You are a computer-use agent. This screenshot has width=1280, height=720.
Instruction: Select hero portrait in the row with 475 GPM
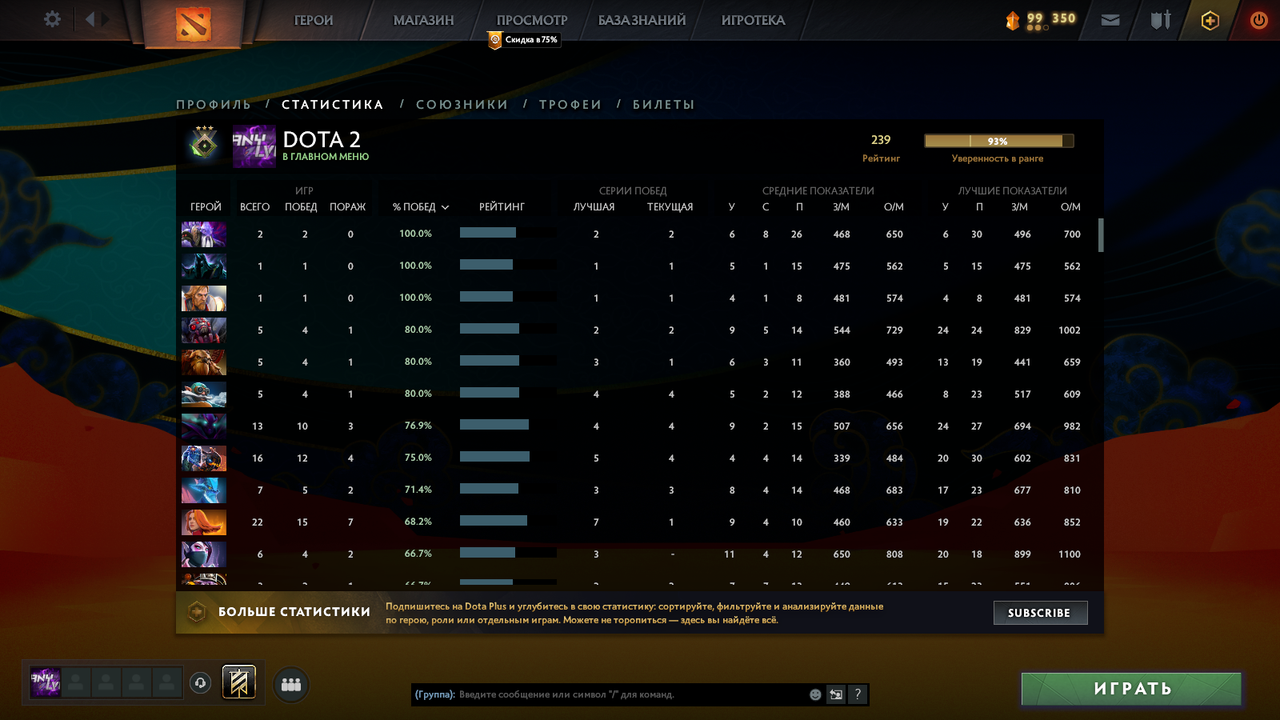click(204, 266)
